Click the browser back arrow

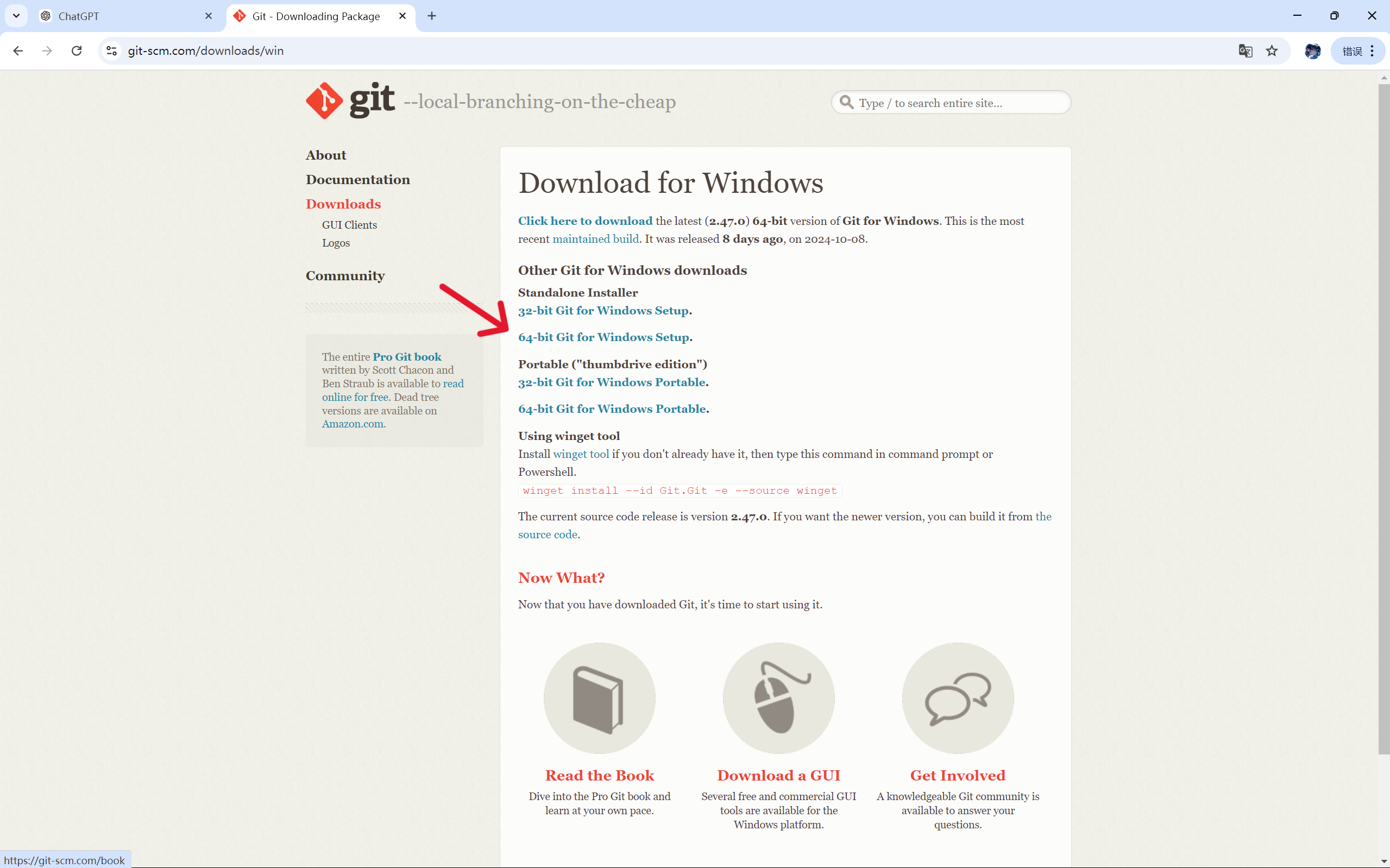pyautogui.click(x=18, y=51)
